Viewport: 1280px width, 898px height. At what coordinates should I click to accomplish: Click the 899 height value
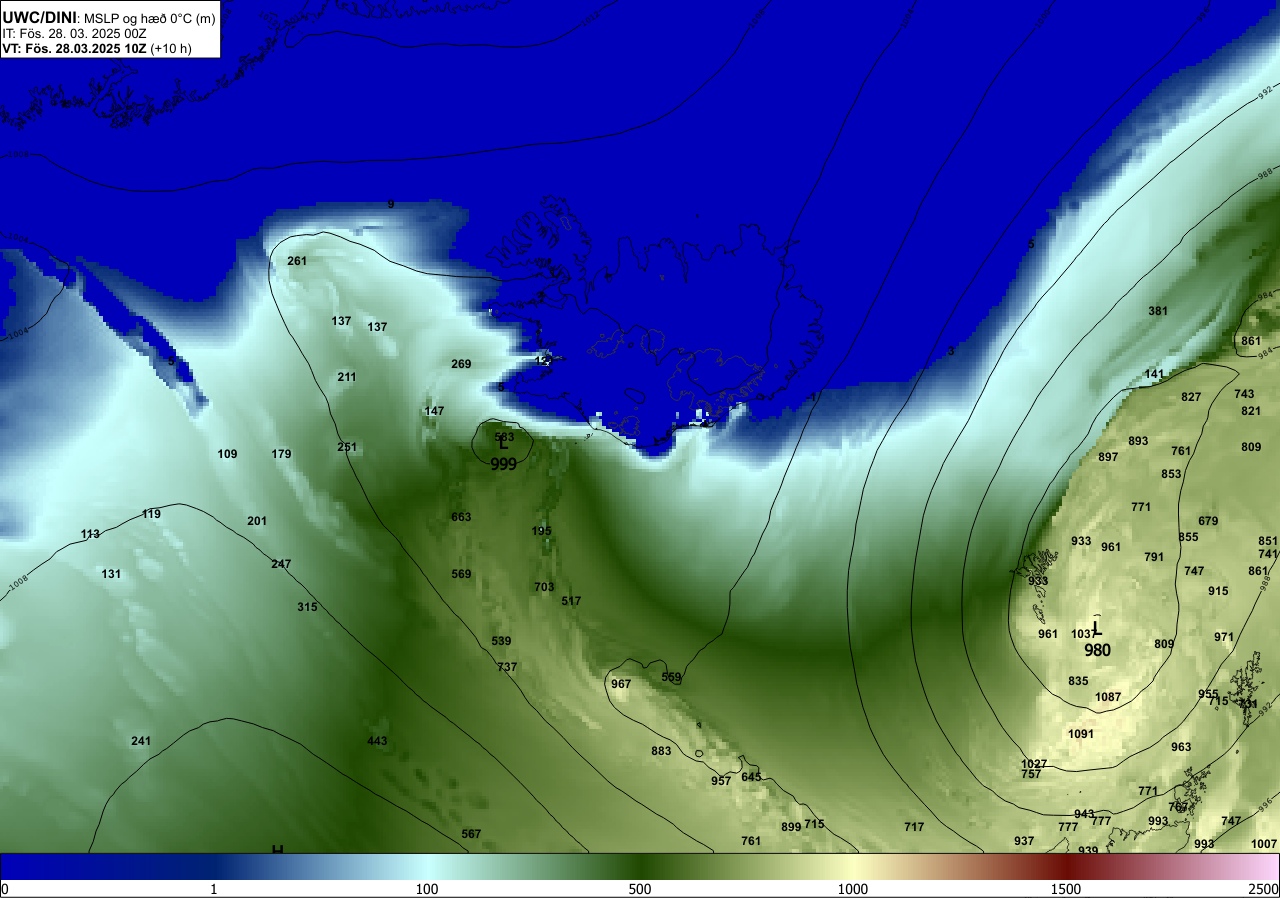[791, 827]
